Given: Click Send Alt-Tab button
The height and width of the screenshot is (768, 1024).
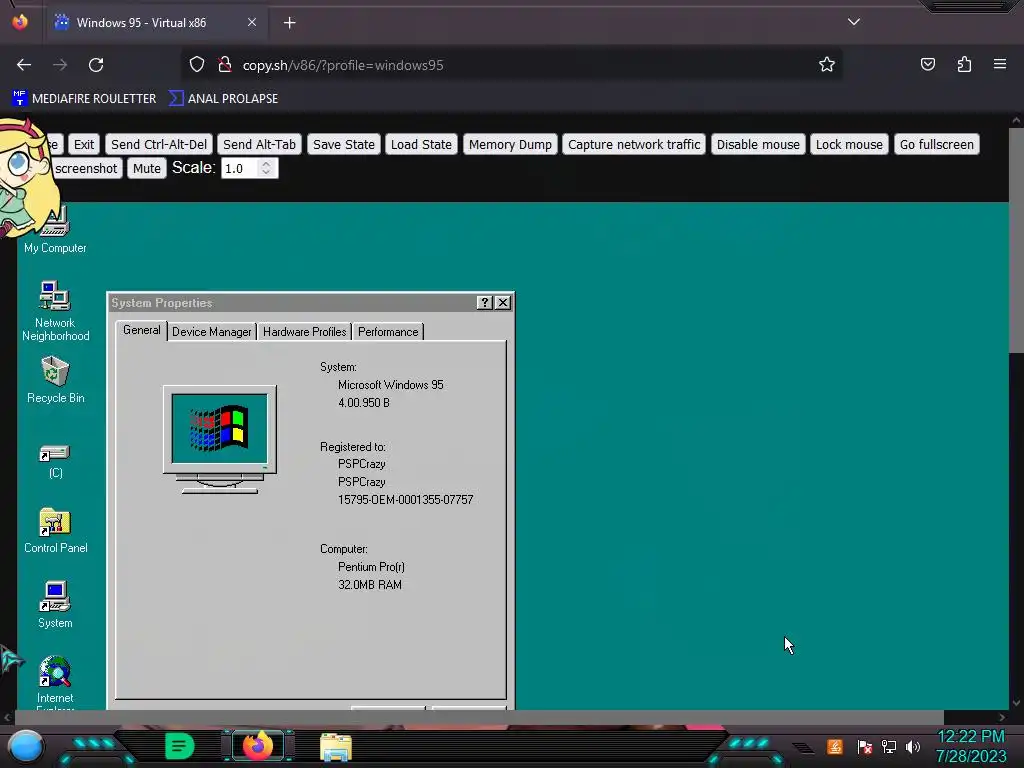Looking at the screenshot, I should (x=259, y=144).
